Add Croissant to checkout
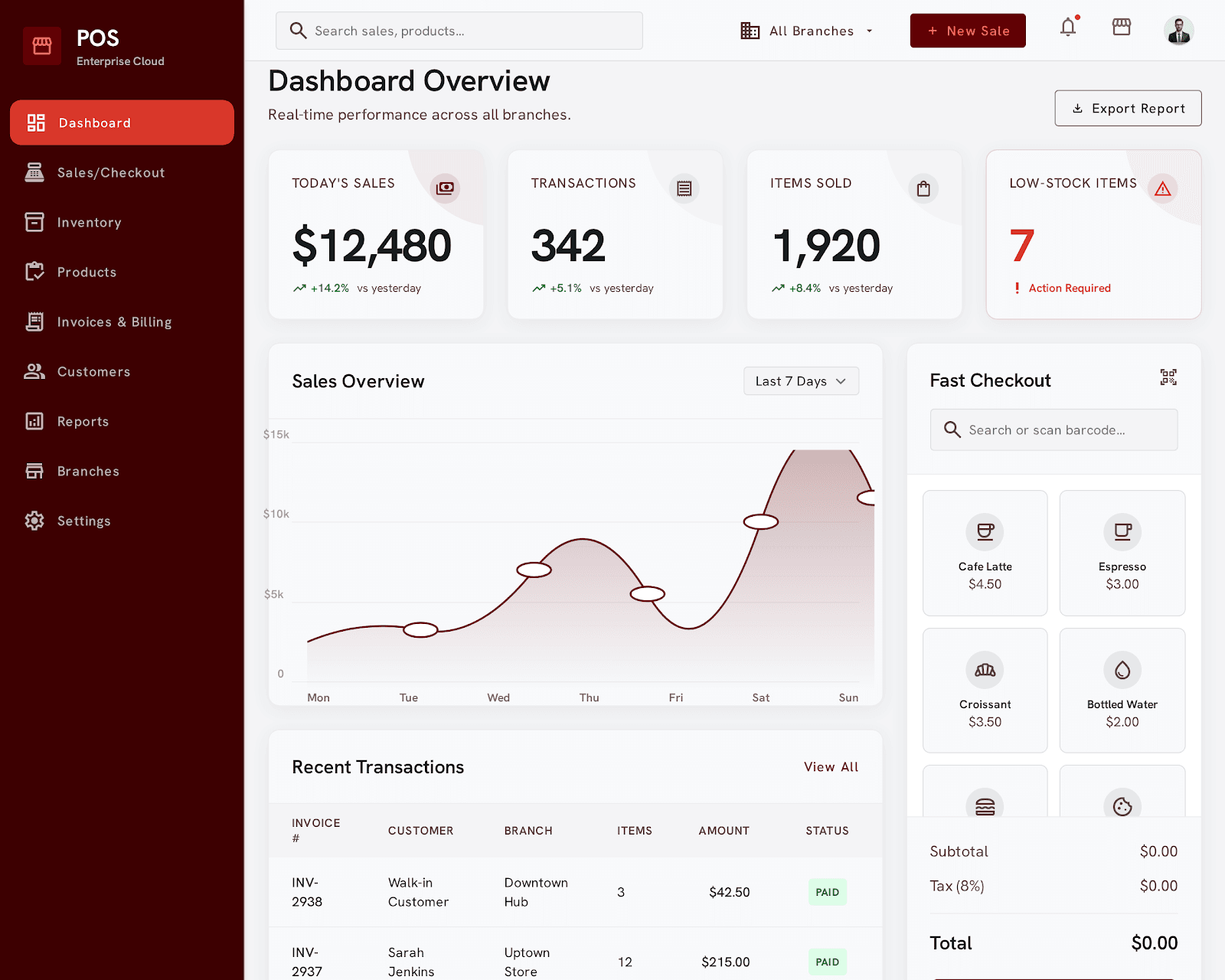Viewport: 1225px width, 980px height. pos(985,691)
